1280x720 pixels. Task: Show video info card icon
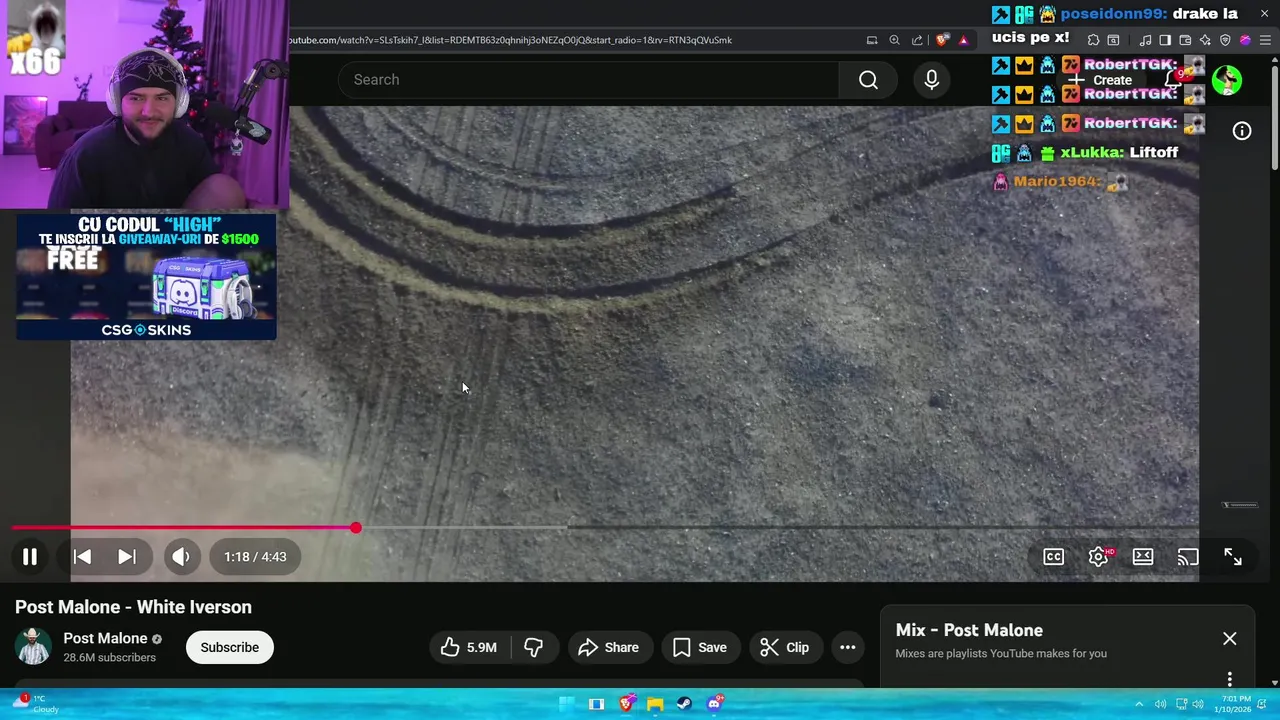1242,131
